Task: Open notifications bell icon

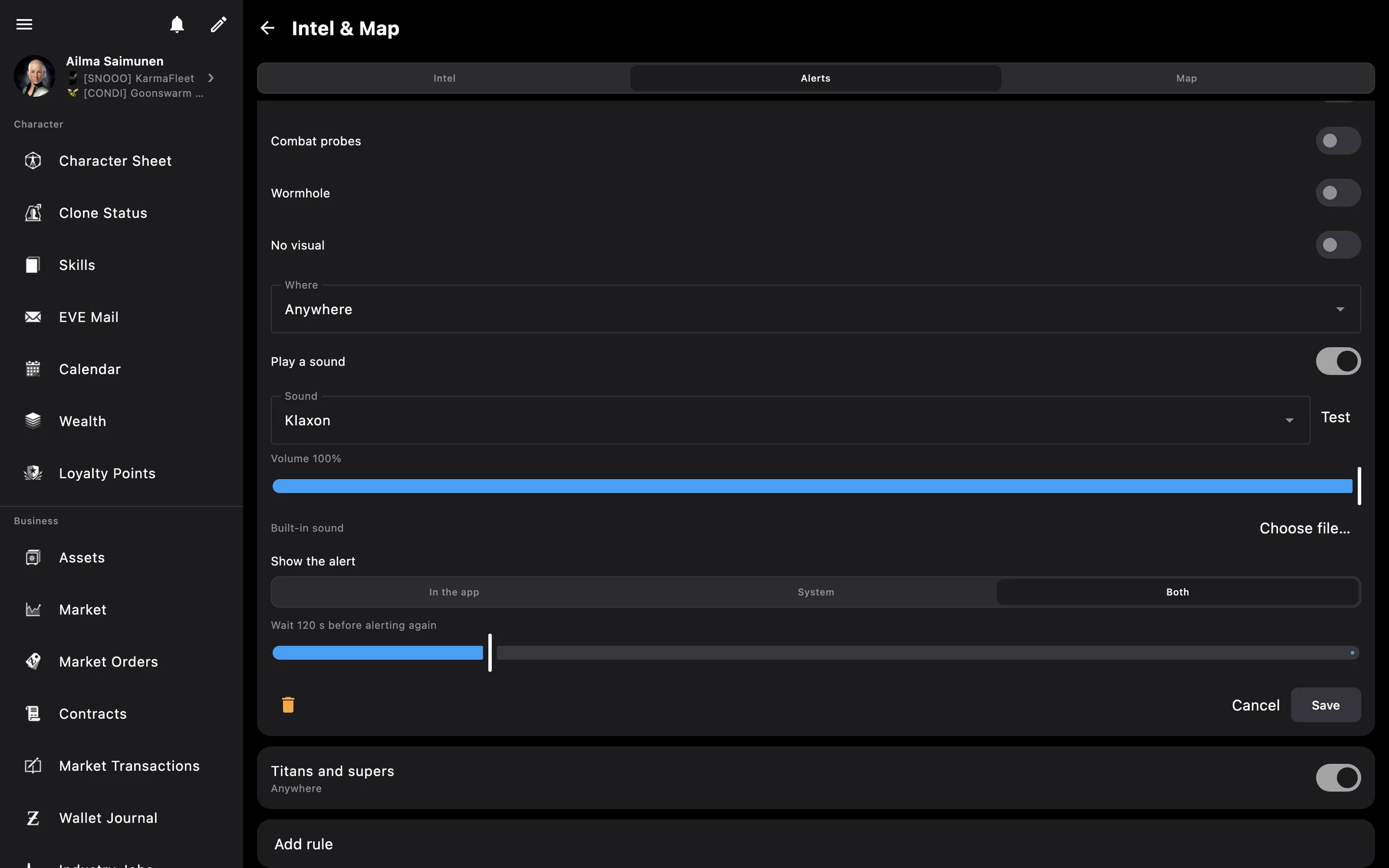Action: click(x=177, y=24)
